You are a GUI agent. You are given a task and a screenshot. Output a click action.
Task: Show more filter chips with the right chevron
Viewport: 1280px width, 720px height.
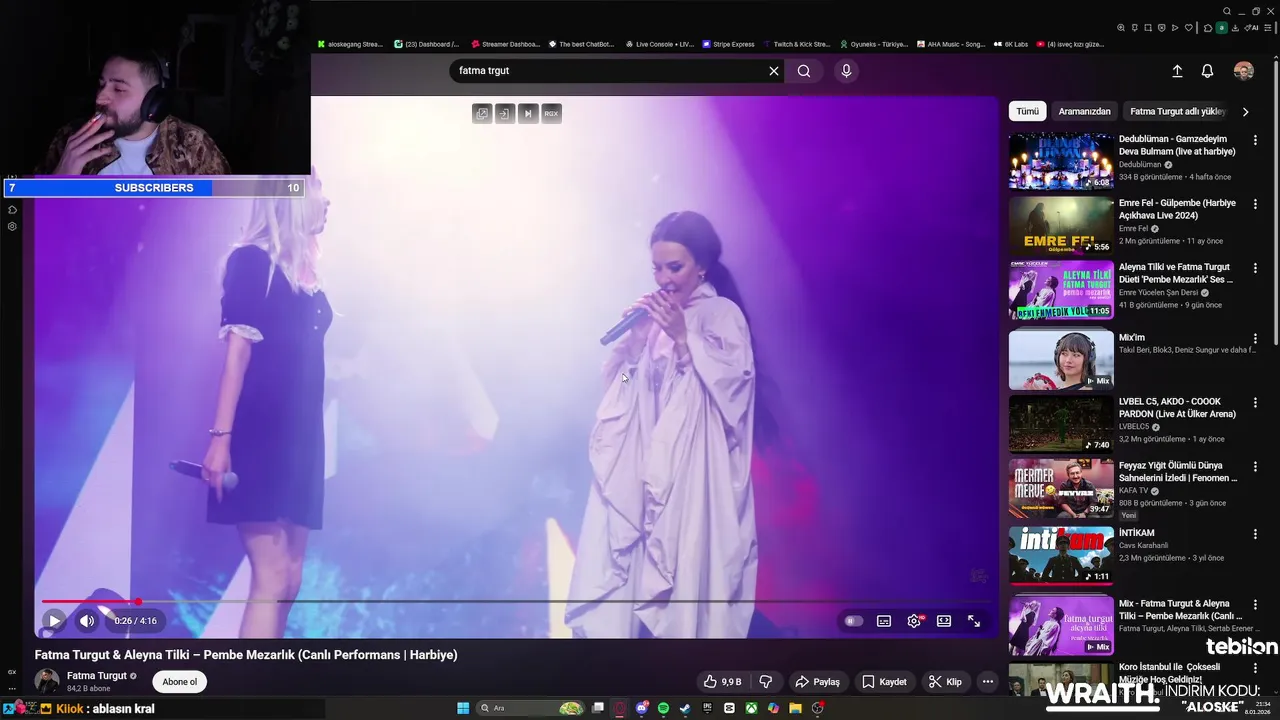[1245, 112]
